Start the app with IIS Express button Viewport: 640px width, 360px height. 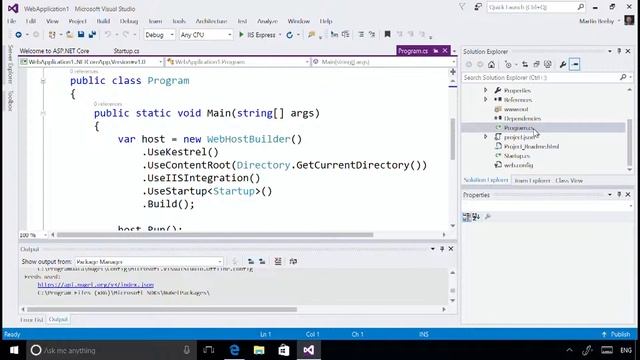(258, 35)
